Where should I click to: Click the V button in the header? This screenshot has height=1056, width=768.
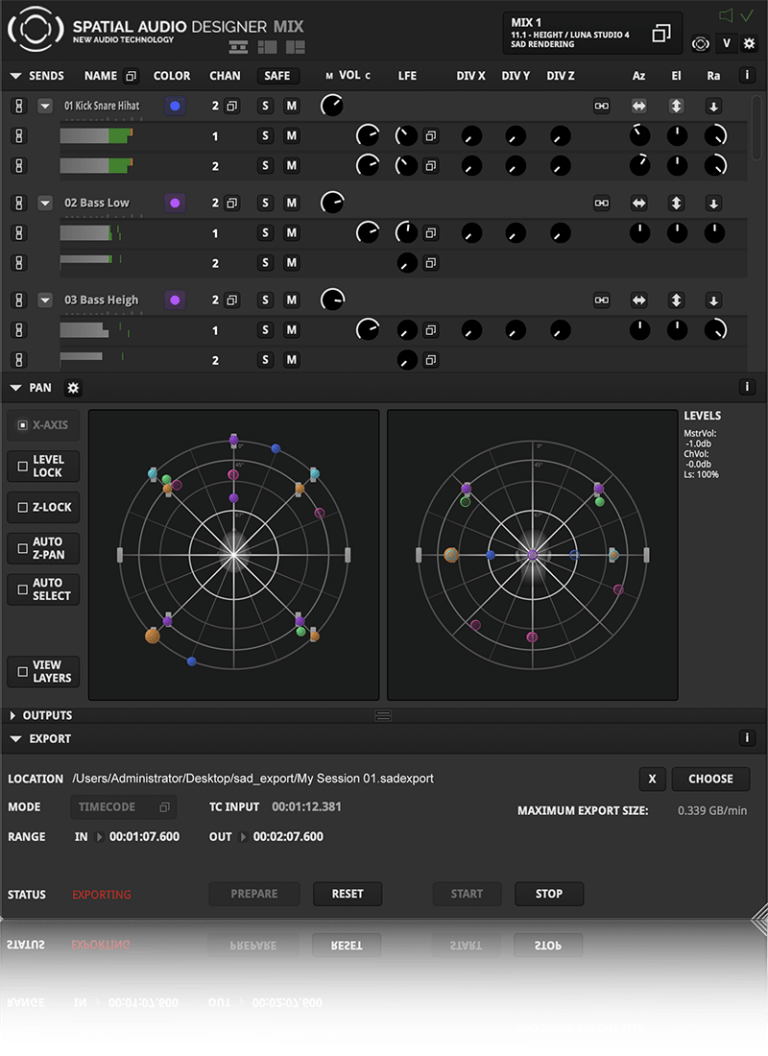[726, 43]
